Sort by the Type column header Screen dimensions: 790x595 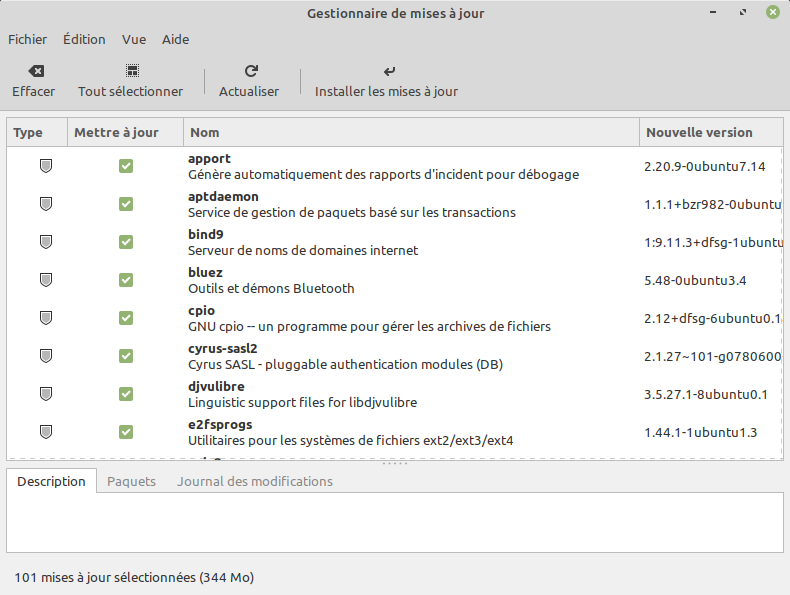(x=29, y=132)
